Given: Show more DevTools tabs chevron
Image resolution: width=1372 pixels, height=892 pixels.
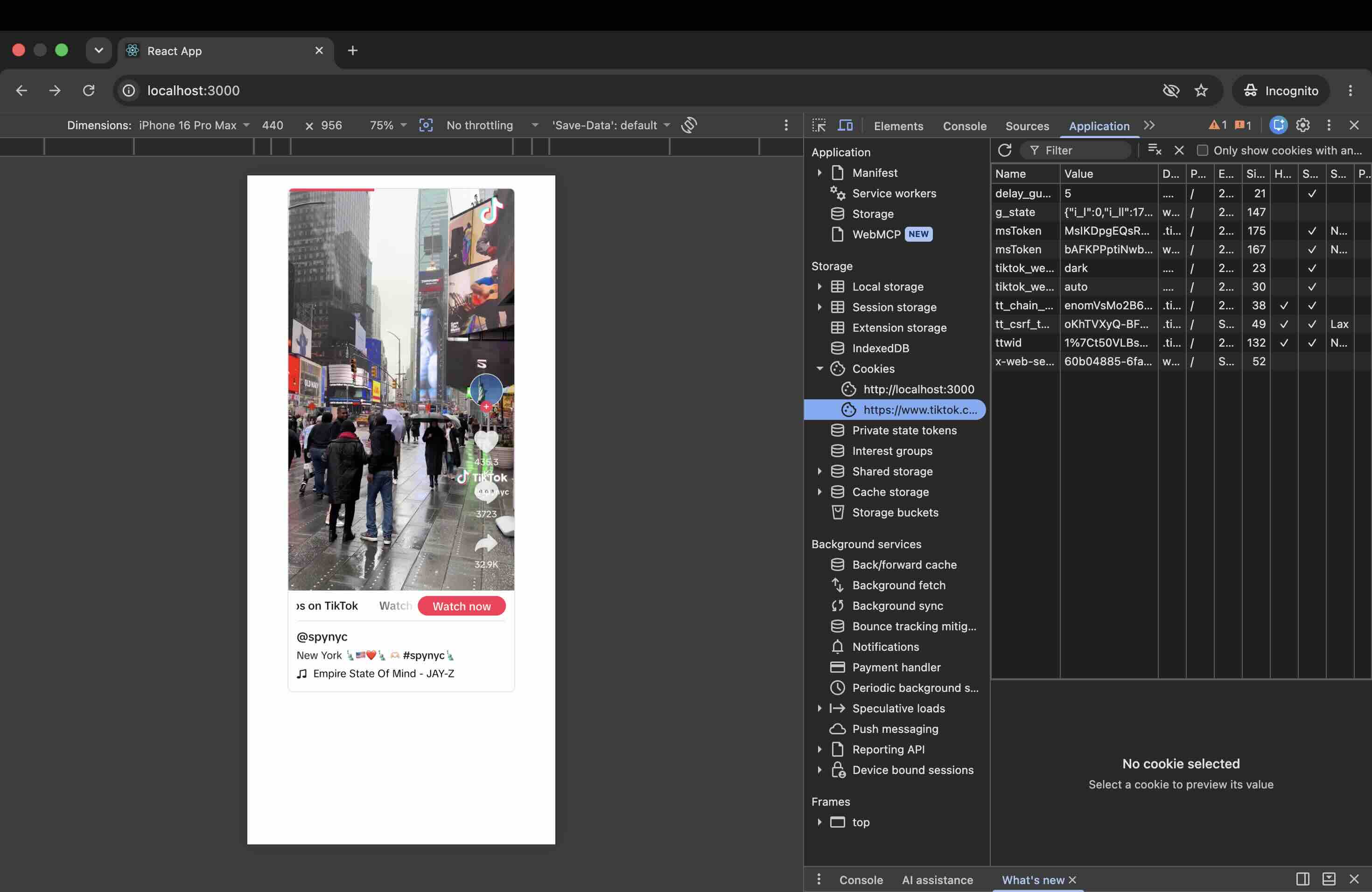Looking at the screenshot, I should click(x=1149, y=125).
